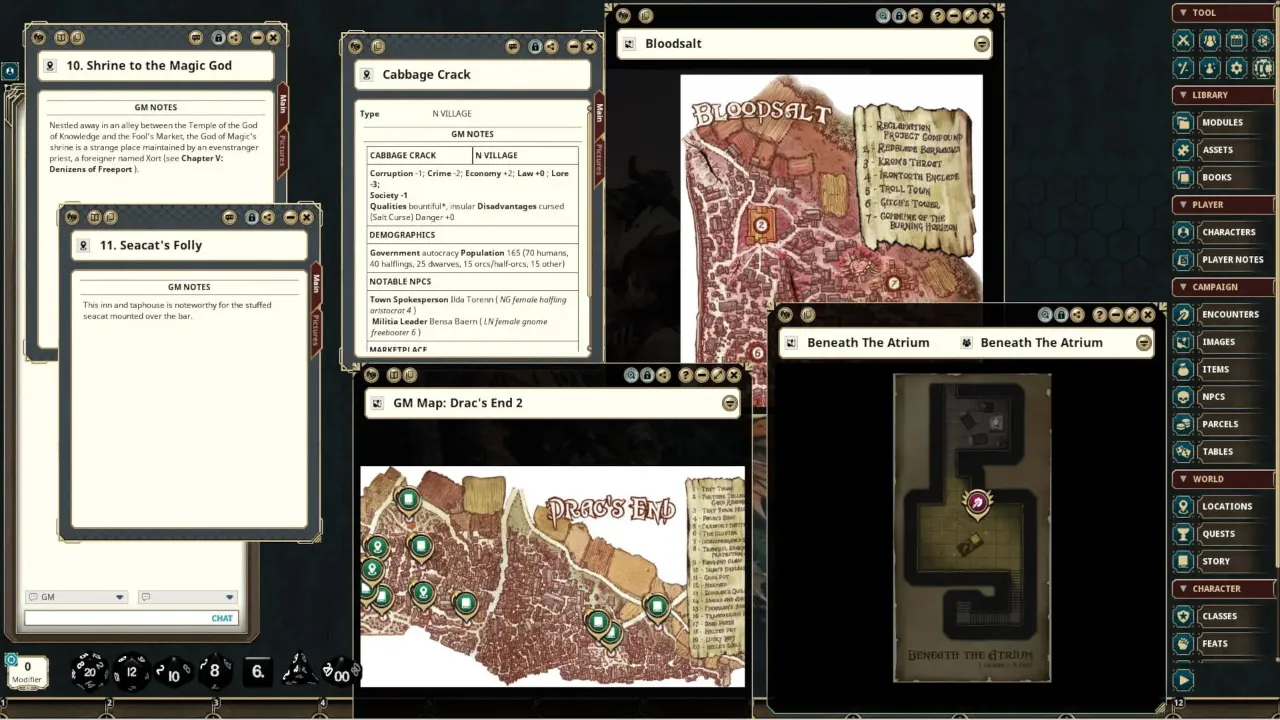Open the Modules library icon
Screen dimensions: 1280x720
click(x=1184, y=122)
